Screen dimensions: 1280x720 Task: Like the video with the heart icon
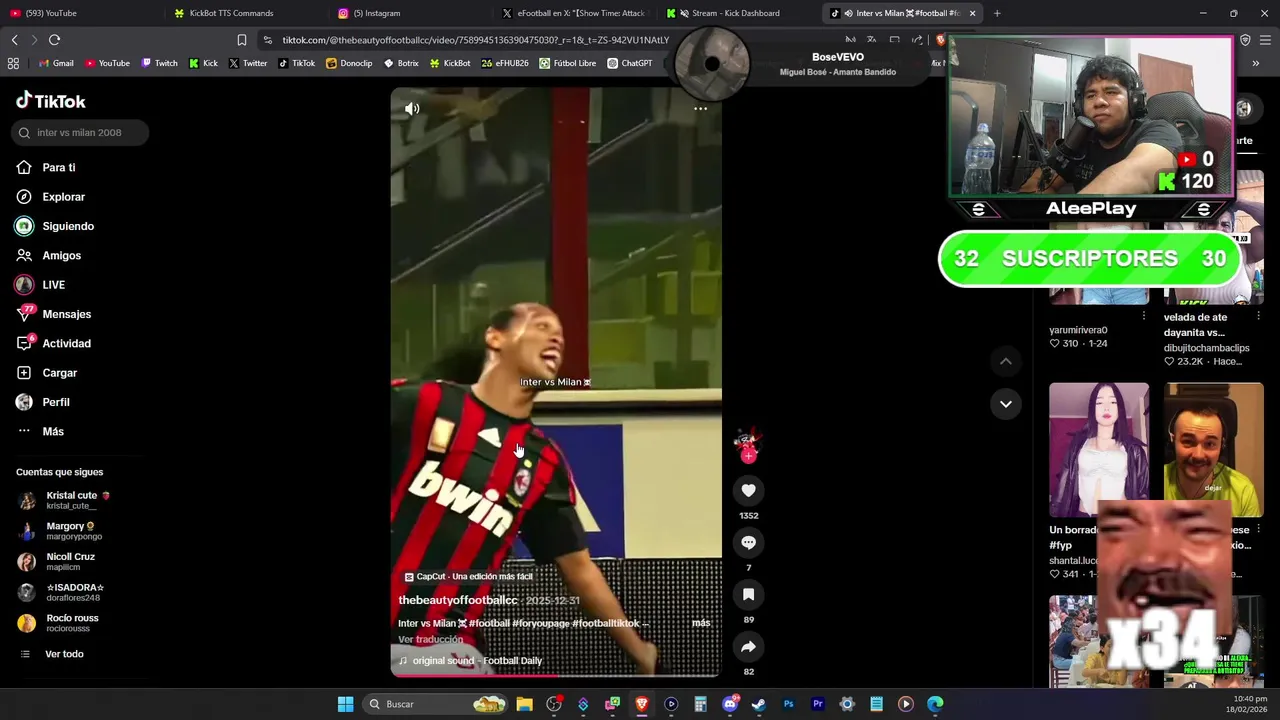tap(748, 490)
